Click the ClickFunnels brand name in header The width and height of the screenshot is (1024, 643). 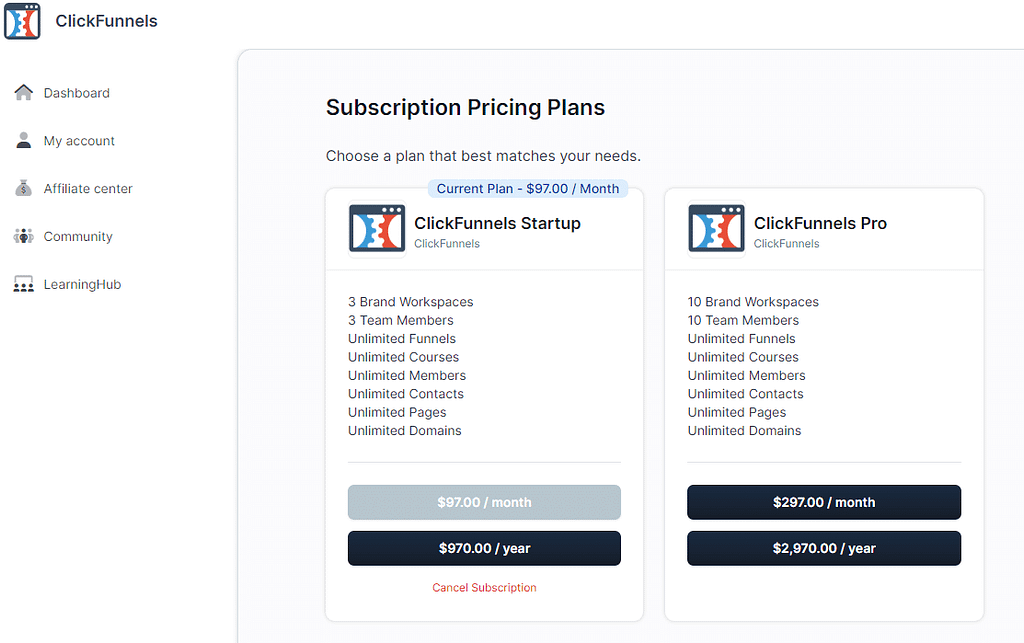(x=106, y=21)
